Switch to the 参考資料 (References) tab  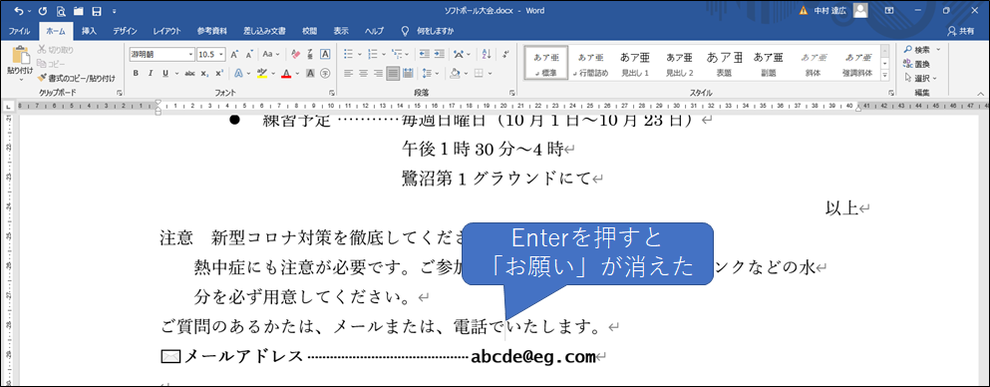(212, 31)
